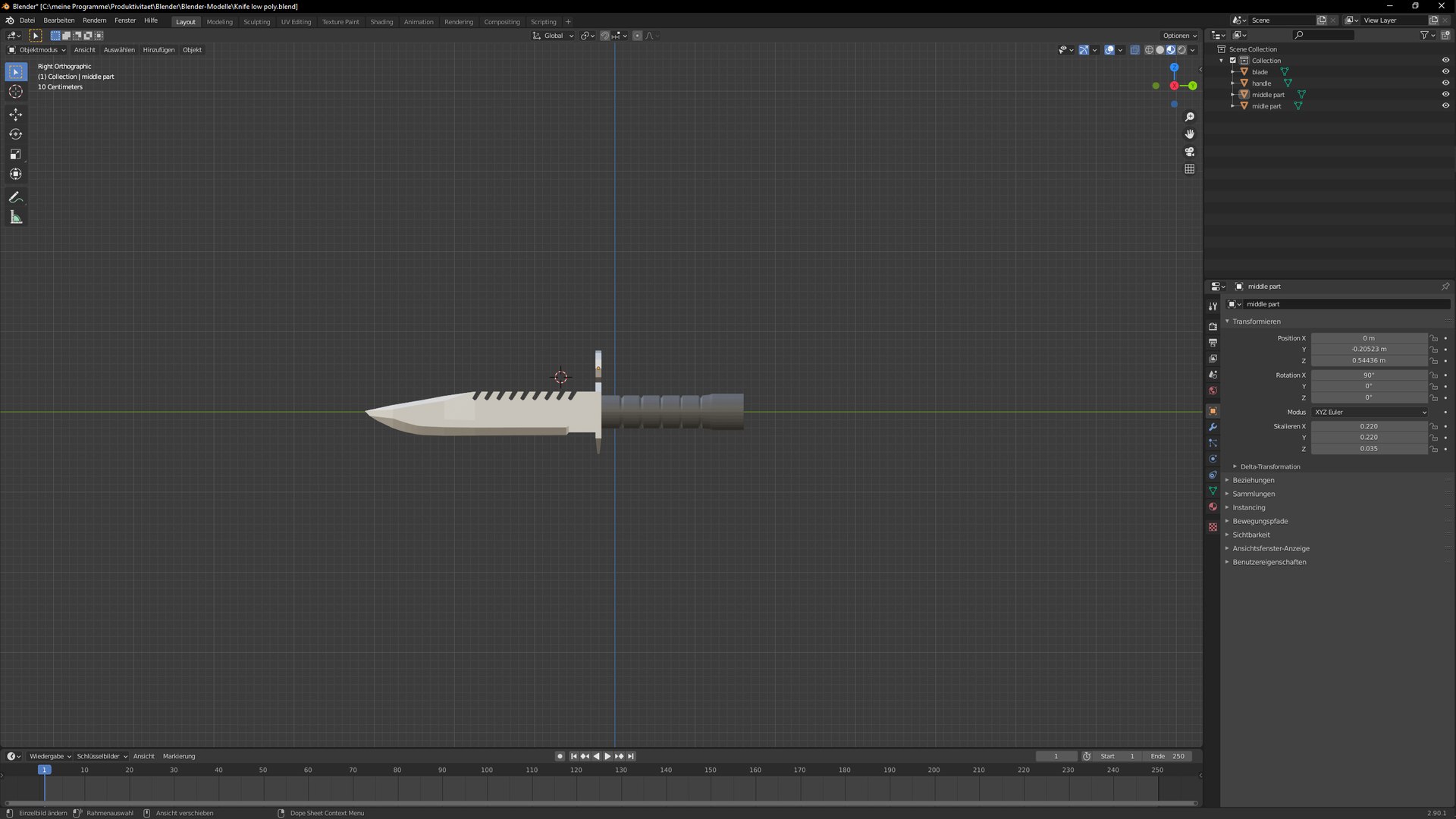Expand the Sichtbarkeit panel
Viewport: 1456px width, 819px height.
pos(1250,535)
